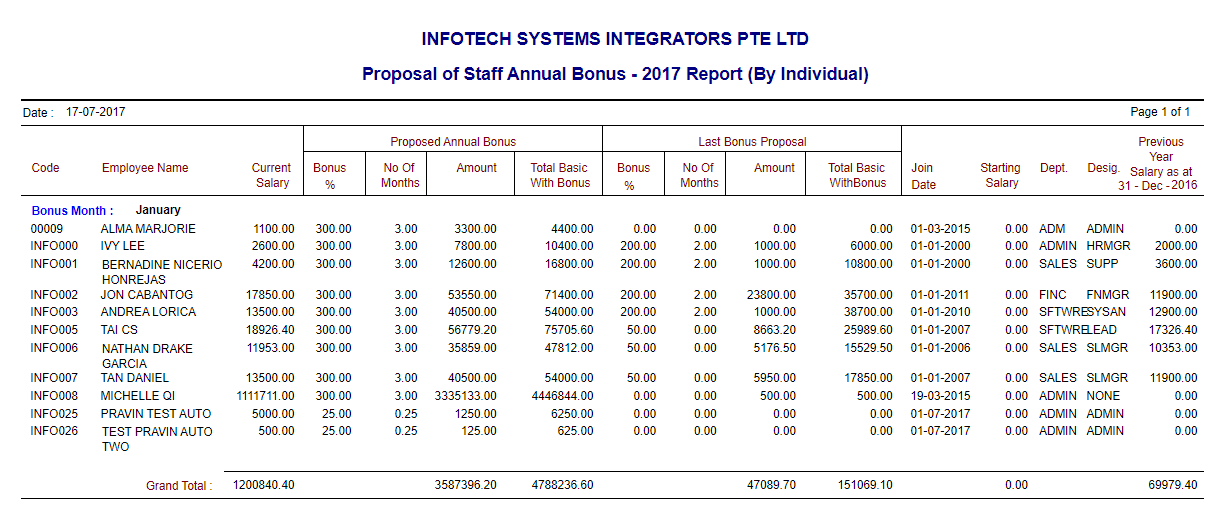Click TAI CS current salary 18926.40

[265, 330]
